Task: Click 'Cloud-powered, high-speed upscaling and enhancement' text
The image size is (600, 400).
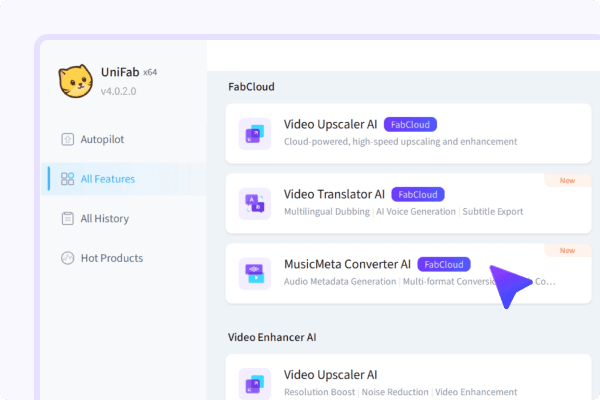Action: pos(401,142)
